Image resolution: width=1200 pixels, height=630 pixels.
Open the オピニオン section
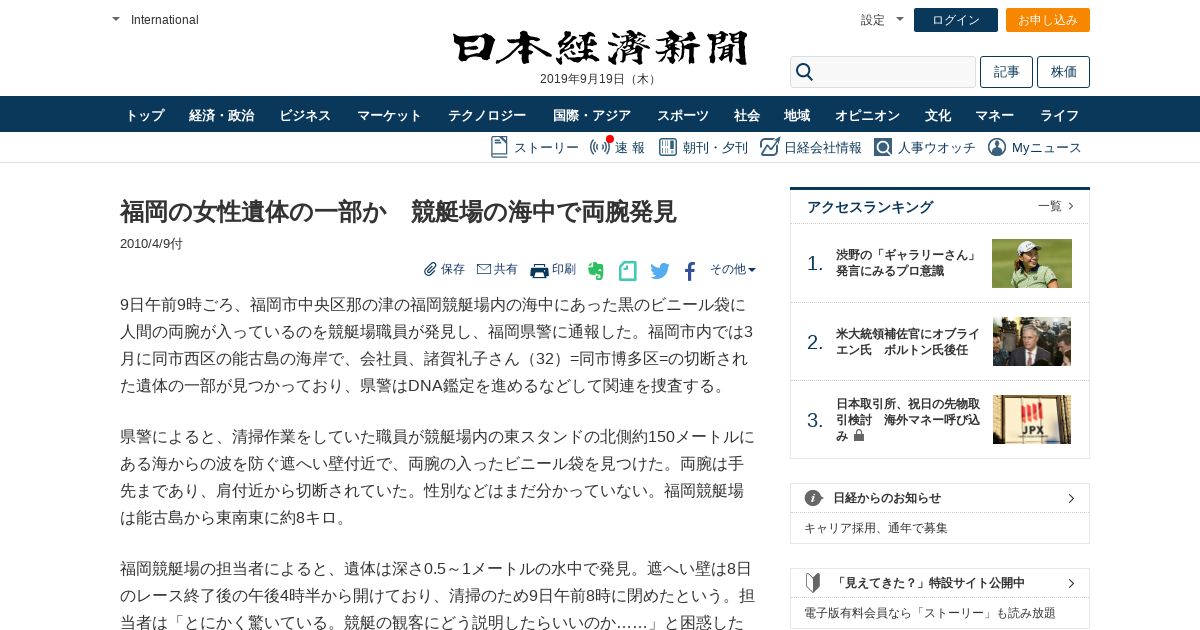click(868, 115)
